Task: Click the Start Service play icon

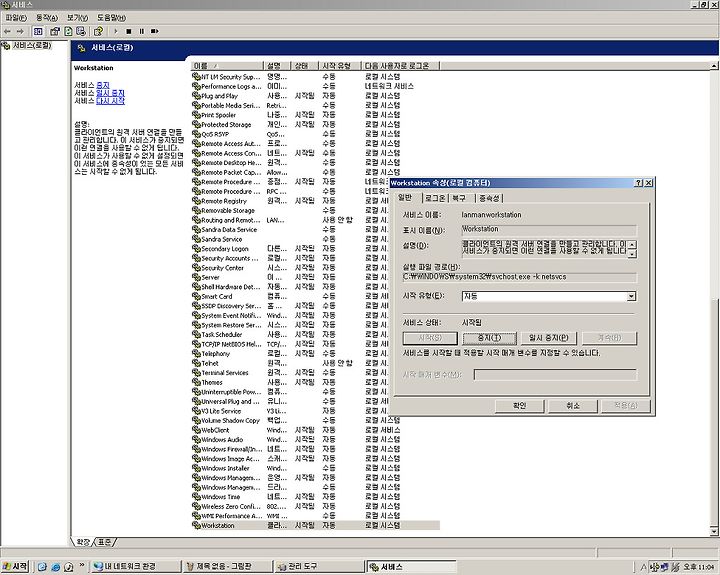Action: tap(116, 31)
